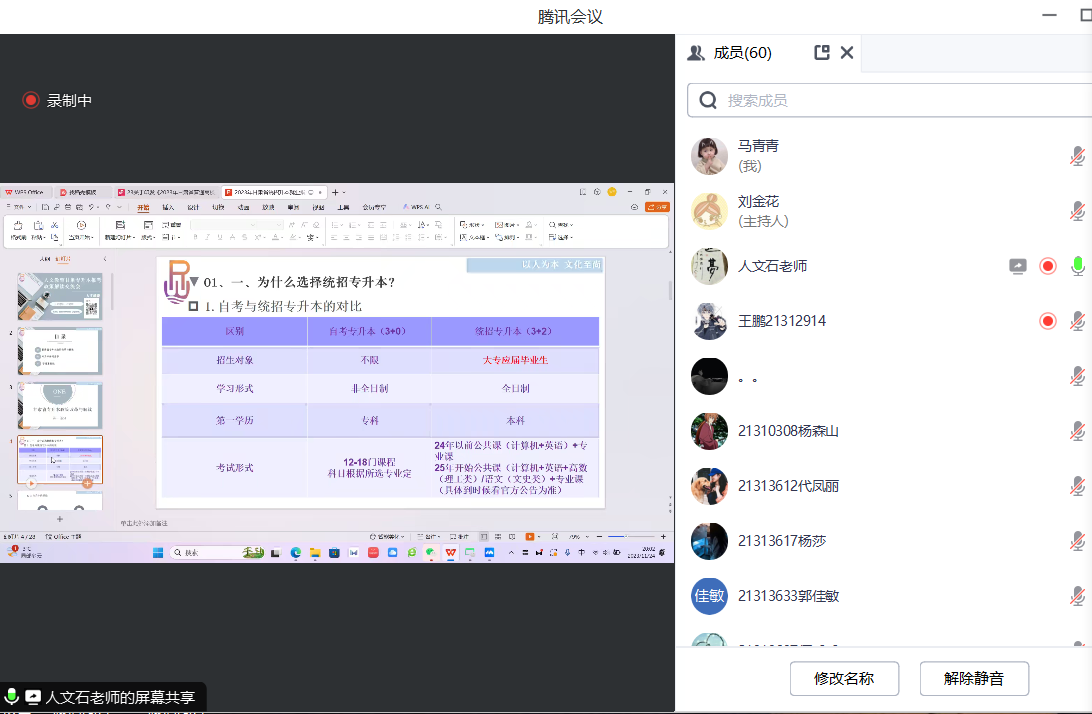This screenshot has height=714, width=1092.
Task: Click the red 录制中 recording icon
Action: pos(31,100)
